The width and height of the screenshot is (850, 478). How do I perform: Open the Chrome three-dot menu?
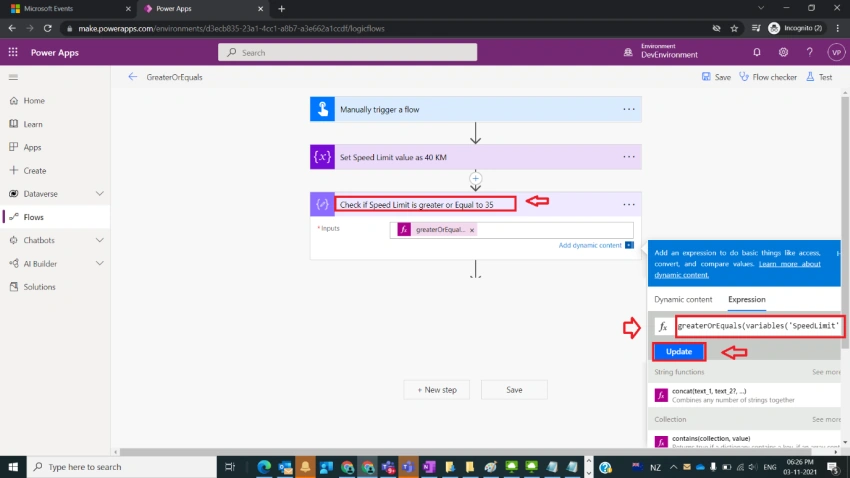[838, 28]
